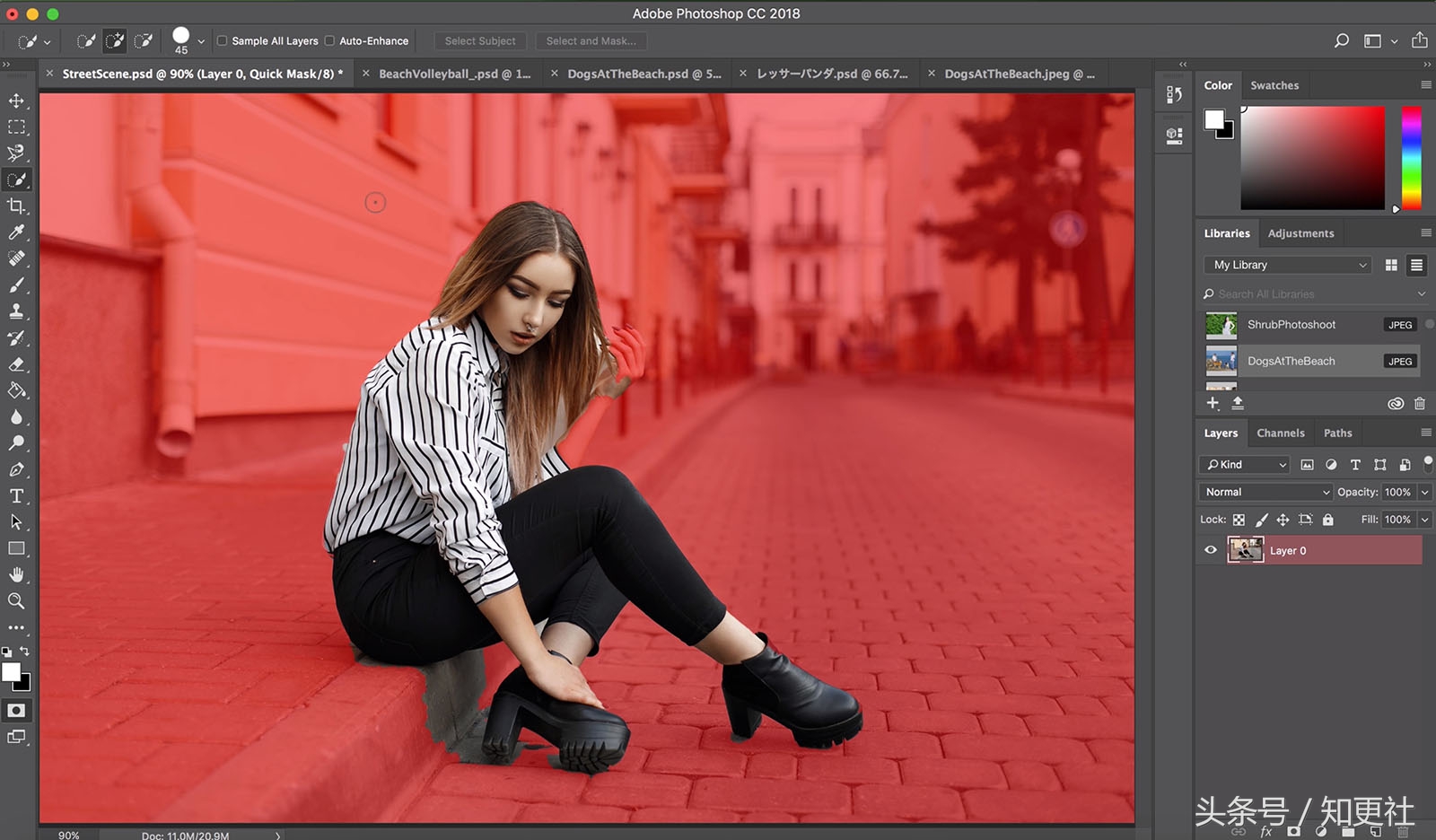Enable the Auto-Enhance checkbox
This screenshot has width=1436, height=840.
[x=329, y=41]
